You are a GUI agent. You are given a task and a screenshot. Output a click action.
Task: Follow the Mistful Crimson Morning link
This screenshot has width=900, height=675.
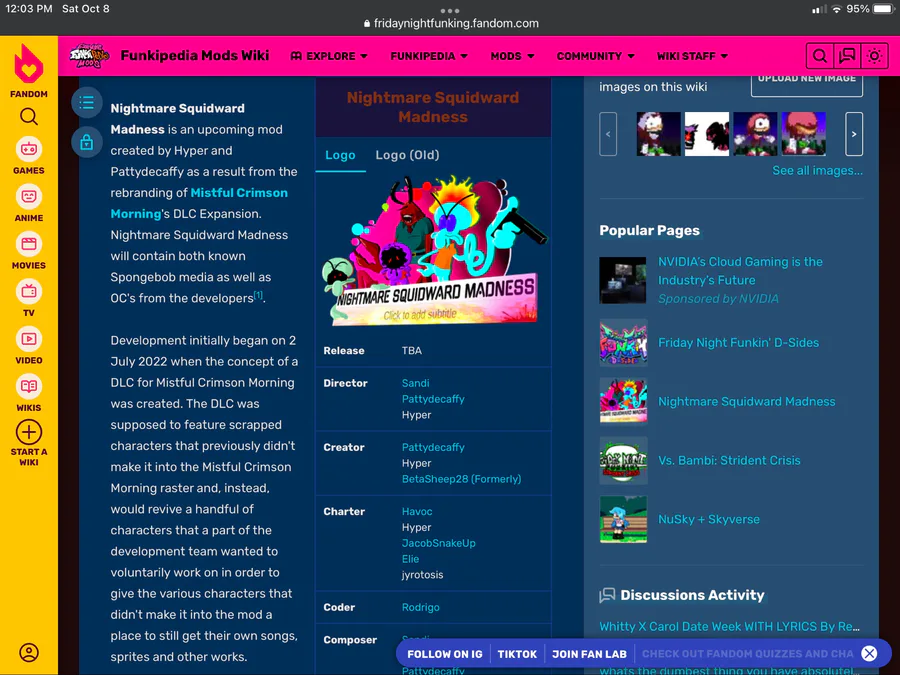coord(199,203)
